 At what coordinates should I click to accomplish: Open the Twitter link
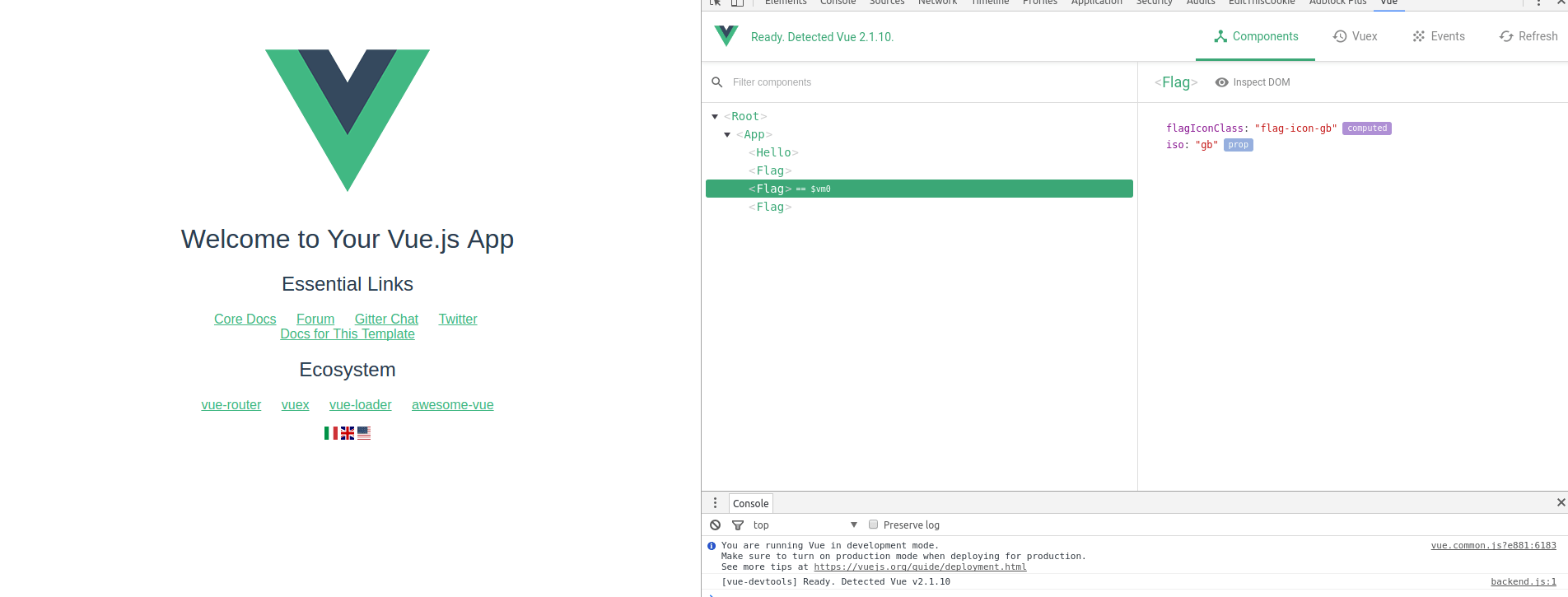pyautogui.click(x=458, y=319)
